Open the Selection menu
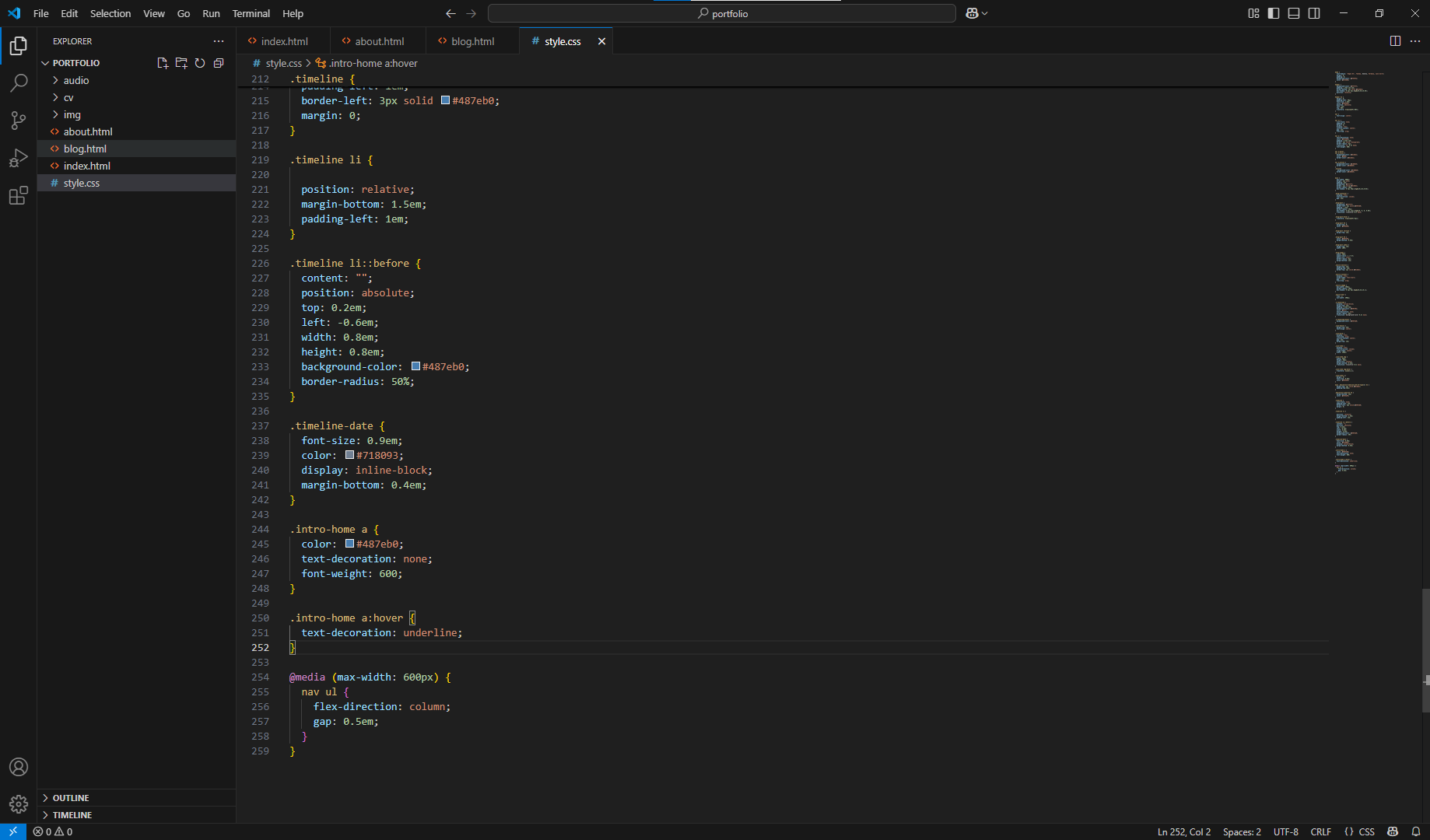The image size is (1430, 840). coord(110,13)
